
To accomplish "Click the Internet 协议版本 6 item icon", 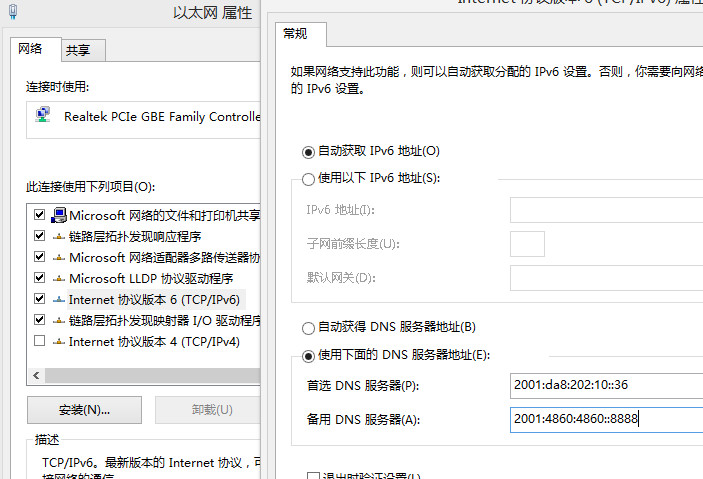I will point(59,299).
